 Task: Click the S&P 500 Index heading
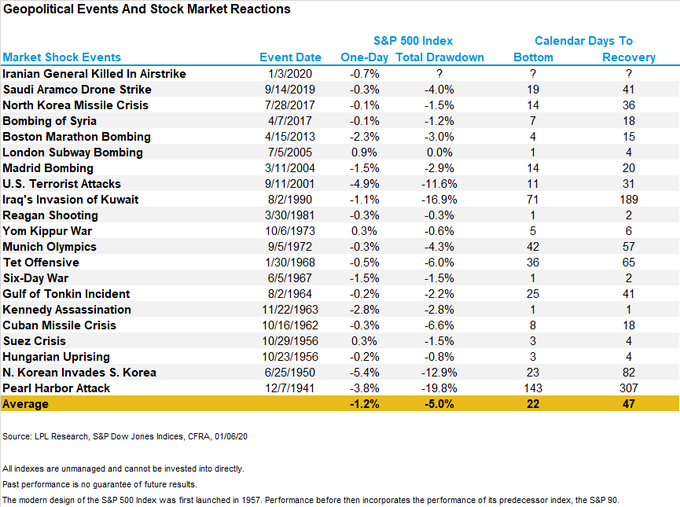413,41
